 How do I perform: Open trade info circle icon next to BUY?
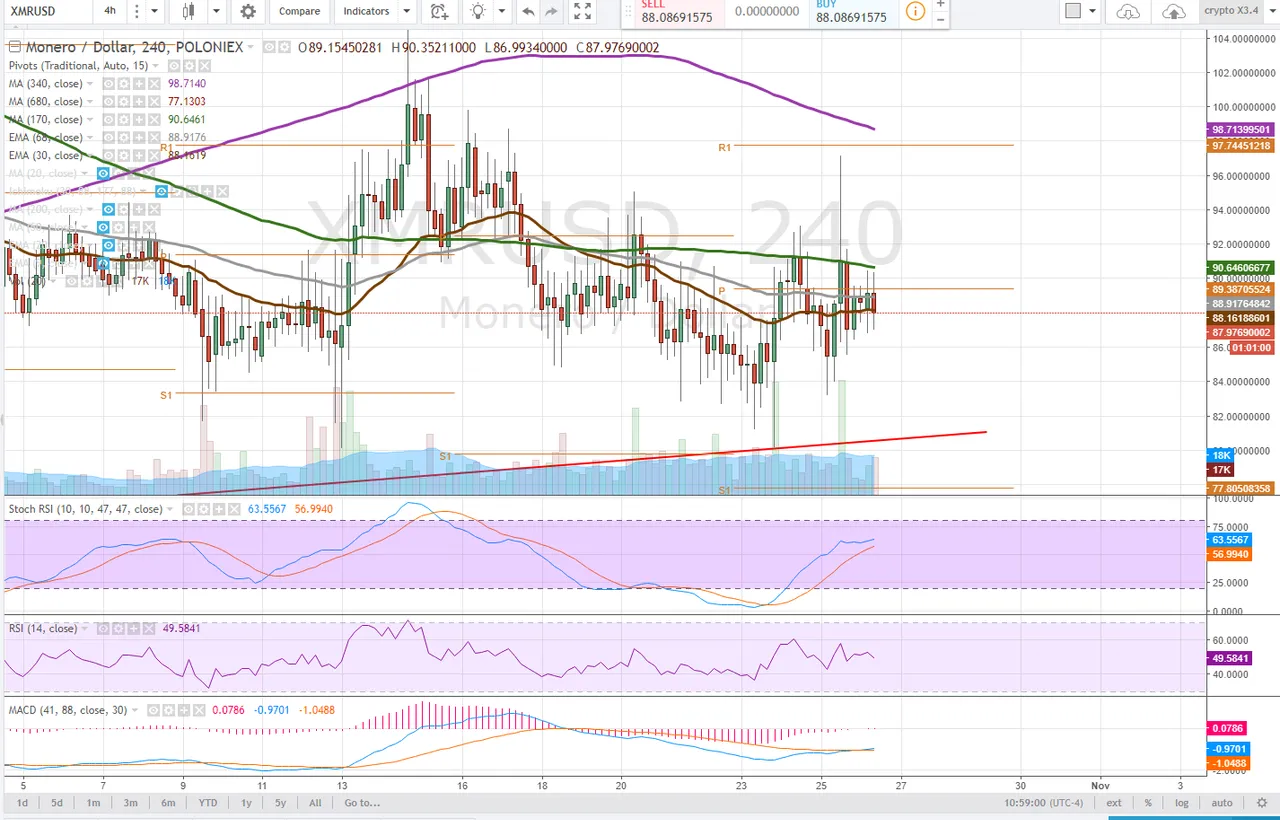tap(915, 11)
